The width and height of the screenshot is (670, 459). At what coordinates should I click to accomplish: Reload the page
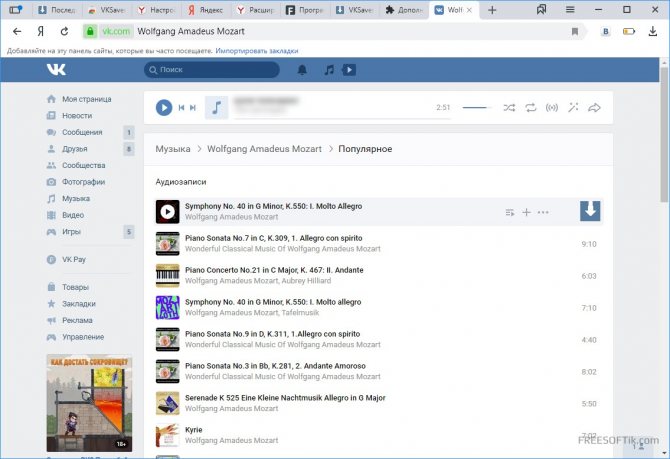tap(64, 31)
